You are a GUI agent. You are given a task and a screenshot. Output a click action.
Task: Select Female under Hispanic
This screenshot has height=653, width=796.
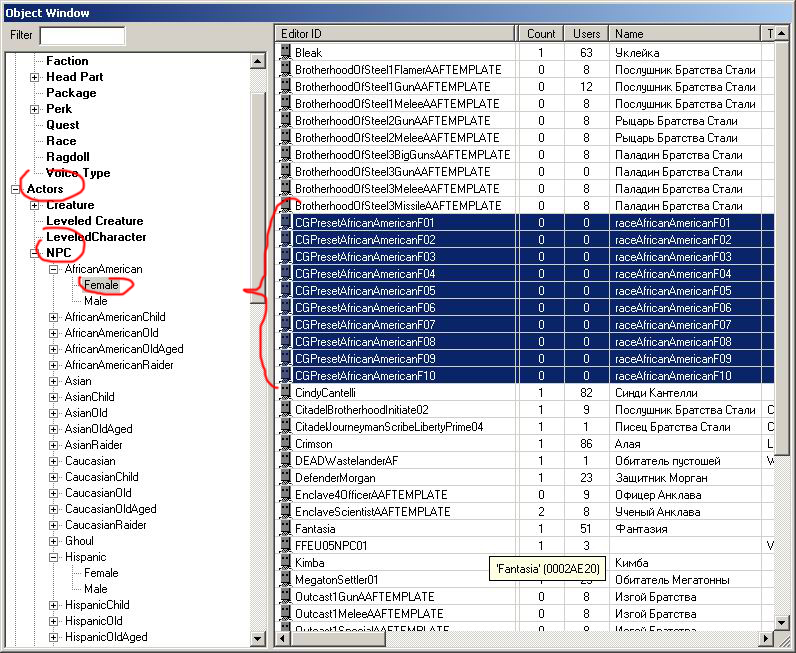[101, 573]
